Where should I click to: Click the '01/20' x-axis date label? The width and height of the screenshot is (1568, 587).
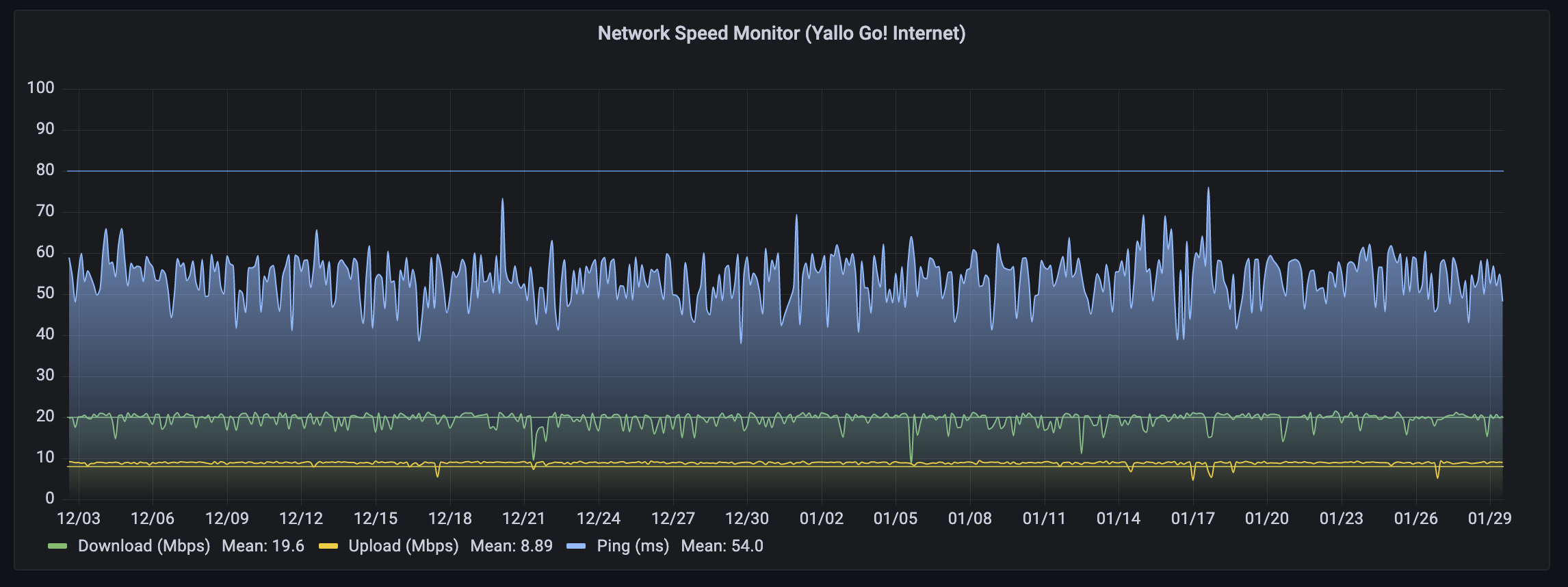(x=1267, y=519)
